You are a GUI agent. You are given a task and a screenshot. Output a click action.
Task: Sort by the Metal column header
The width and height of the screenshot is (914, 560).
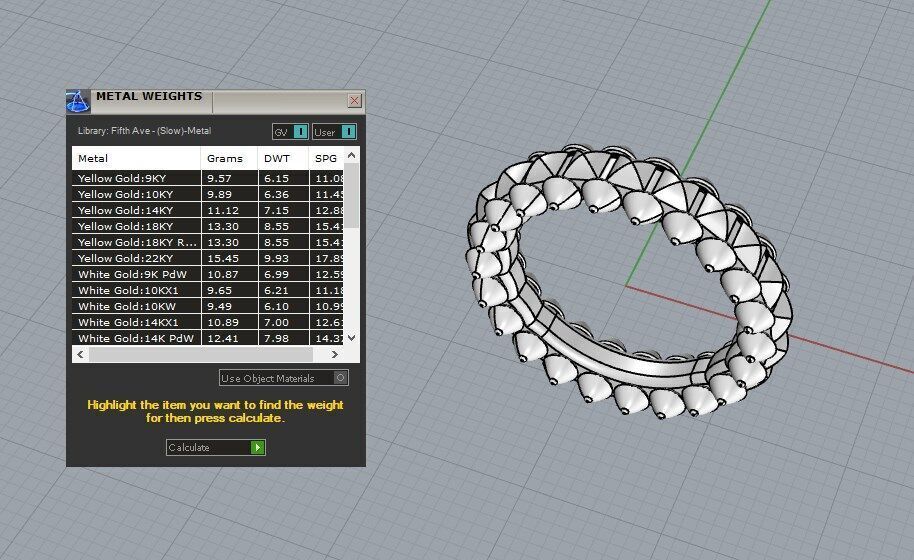point(136,158)
